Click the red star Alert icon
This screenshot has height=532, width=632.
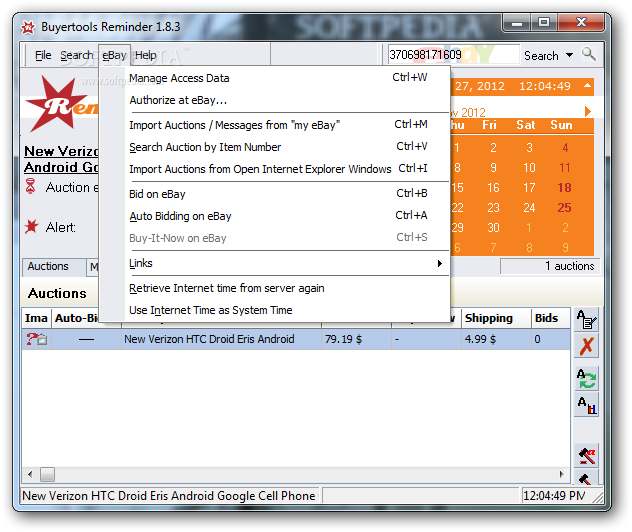(x=31, y=227)
